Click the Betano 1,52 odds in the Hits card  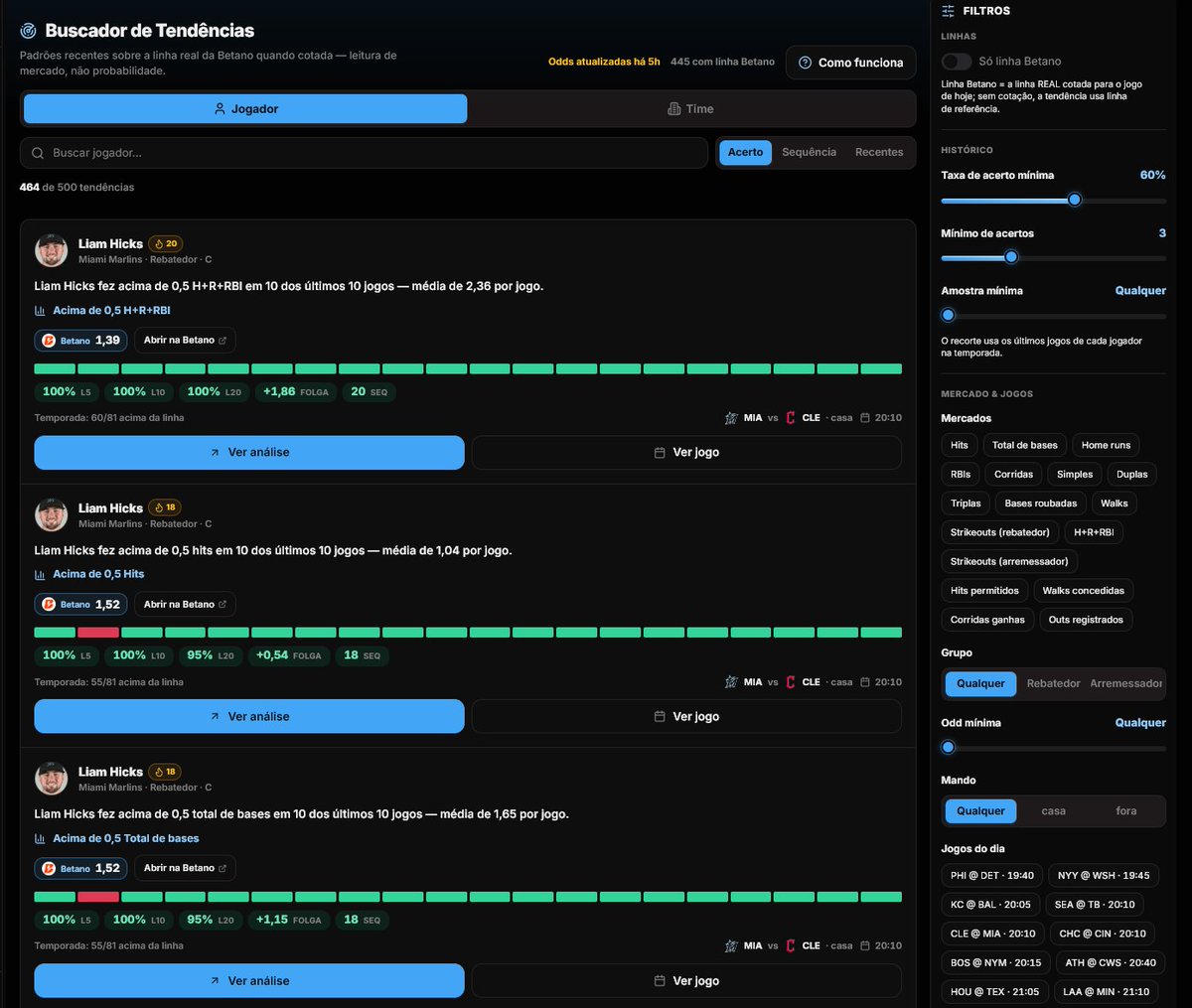pyautogui.click(x=81, y=605)
